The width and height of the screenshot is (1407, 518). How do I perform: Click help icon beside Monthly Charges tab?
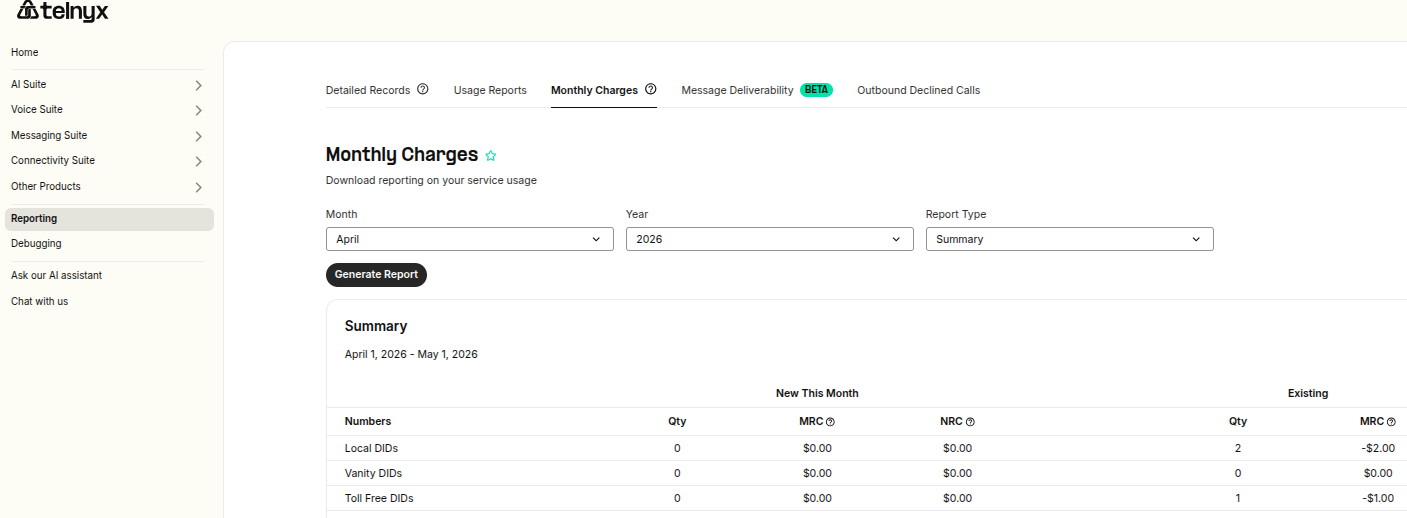pos(651,89)
